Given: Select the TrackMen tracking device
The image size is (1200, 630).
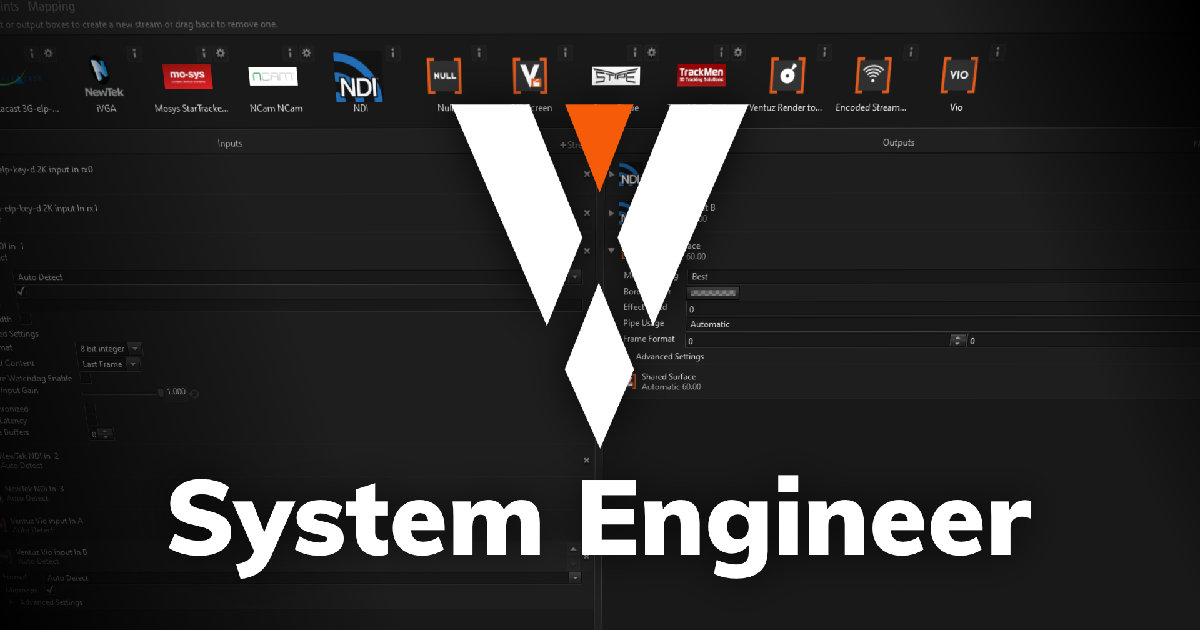Looking at the screenshot, I should pos(701,75).
